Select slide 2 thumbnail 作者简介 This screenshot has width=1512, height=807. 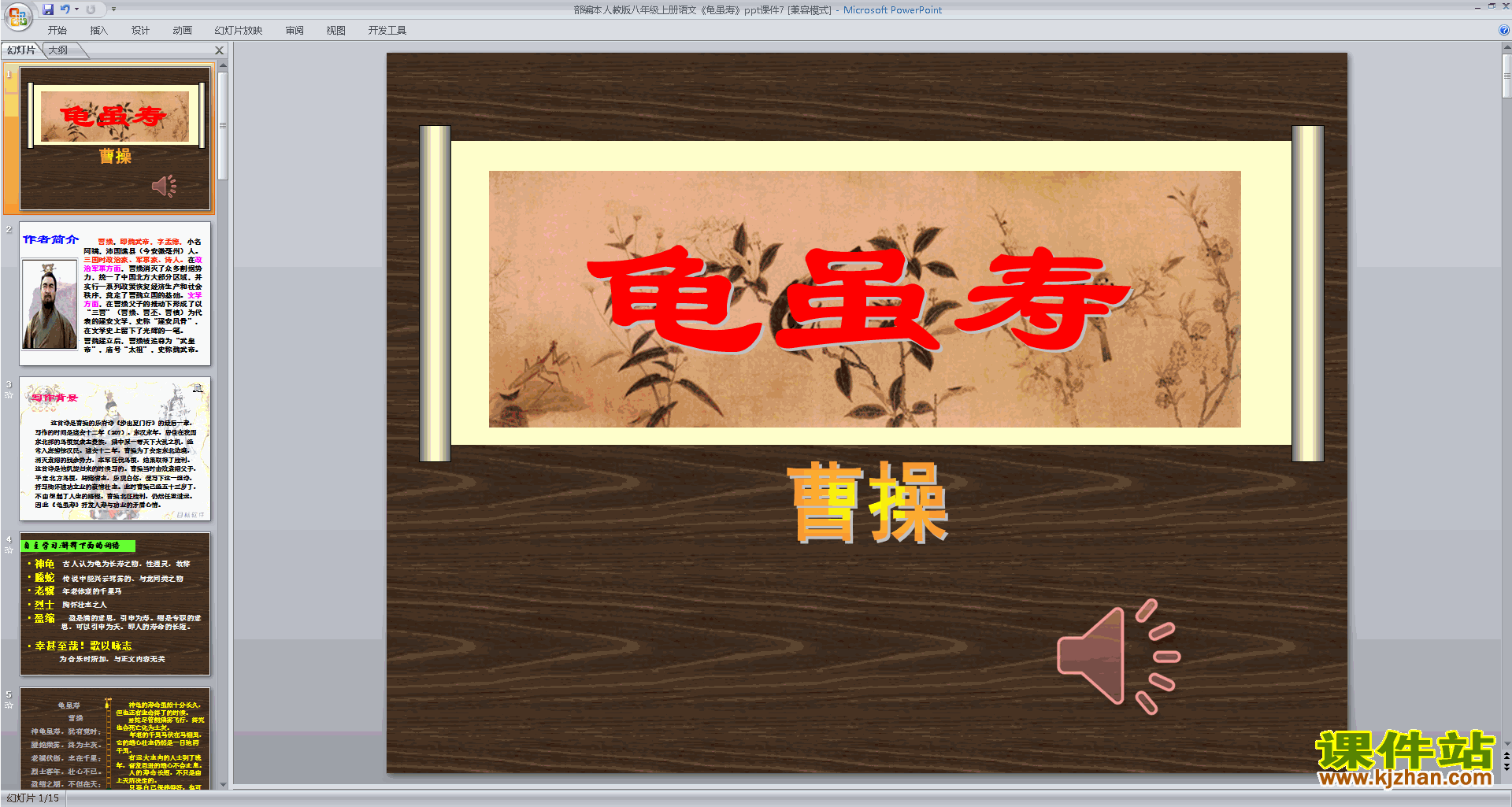coord(115,294)
